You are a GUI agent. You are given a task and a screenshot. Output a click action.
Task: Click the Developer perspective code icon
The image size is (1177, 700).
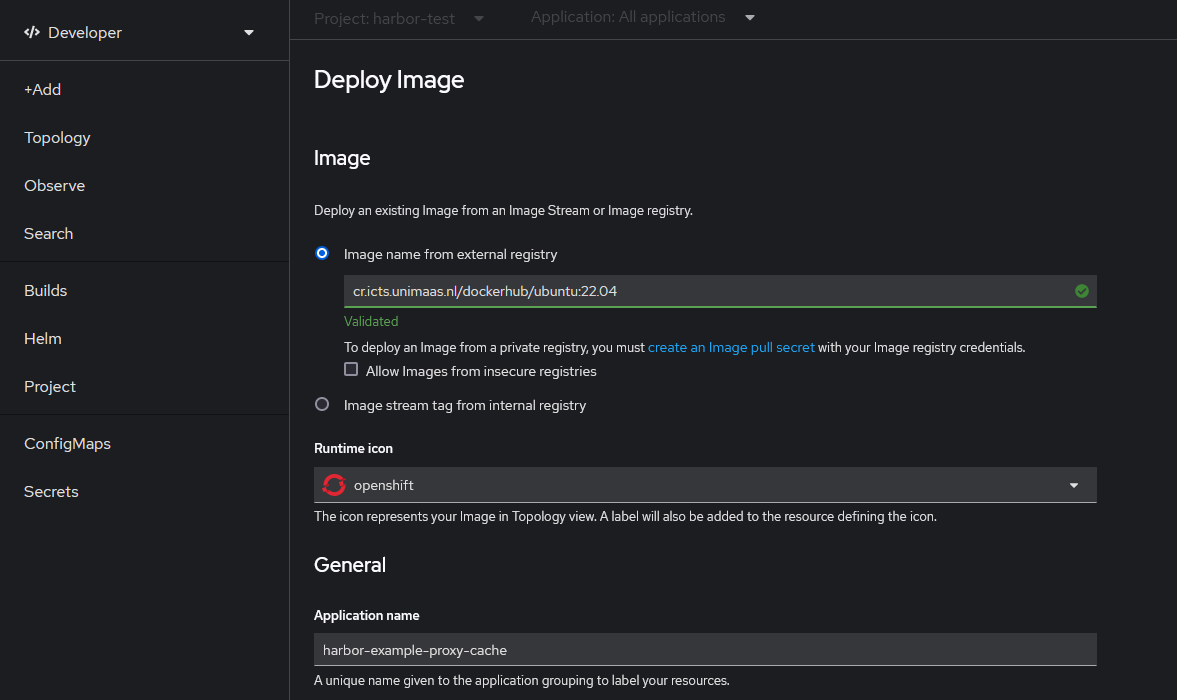32,32
